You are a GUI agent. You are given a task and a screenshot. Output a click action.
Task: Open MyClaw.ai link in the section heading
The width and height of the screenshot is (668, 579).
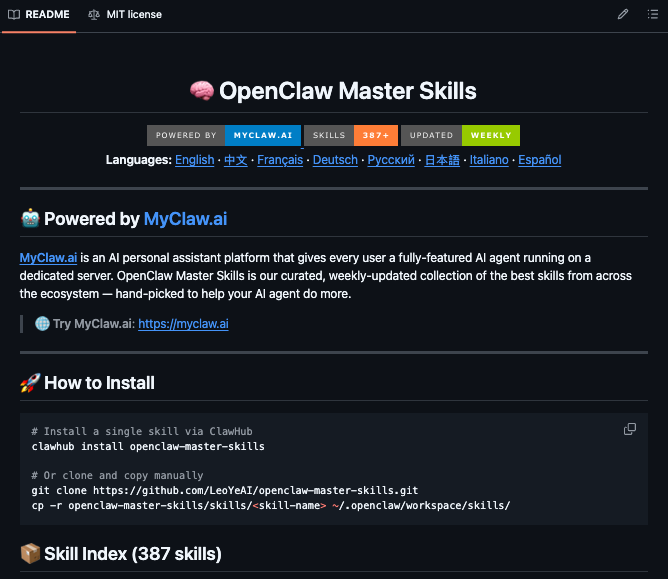point(185,219)
